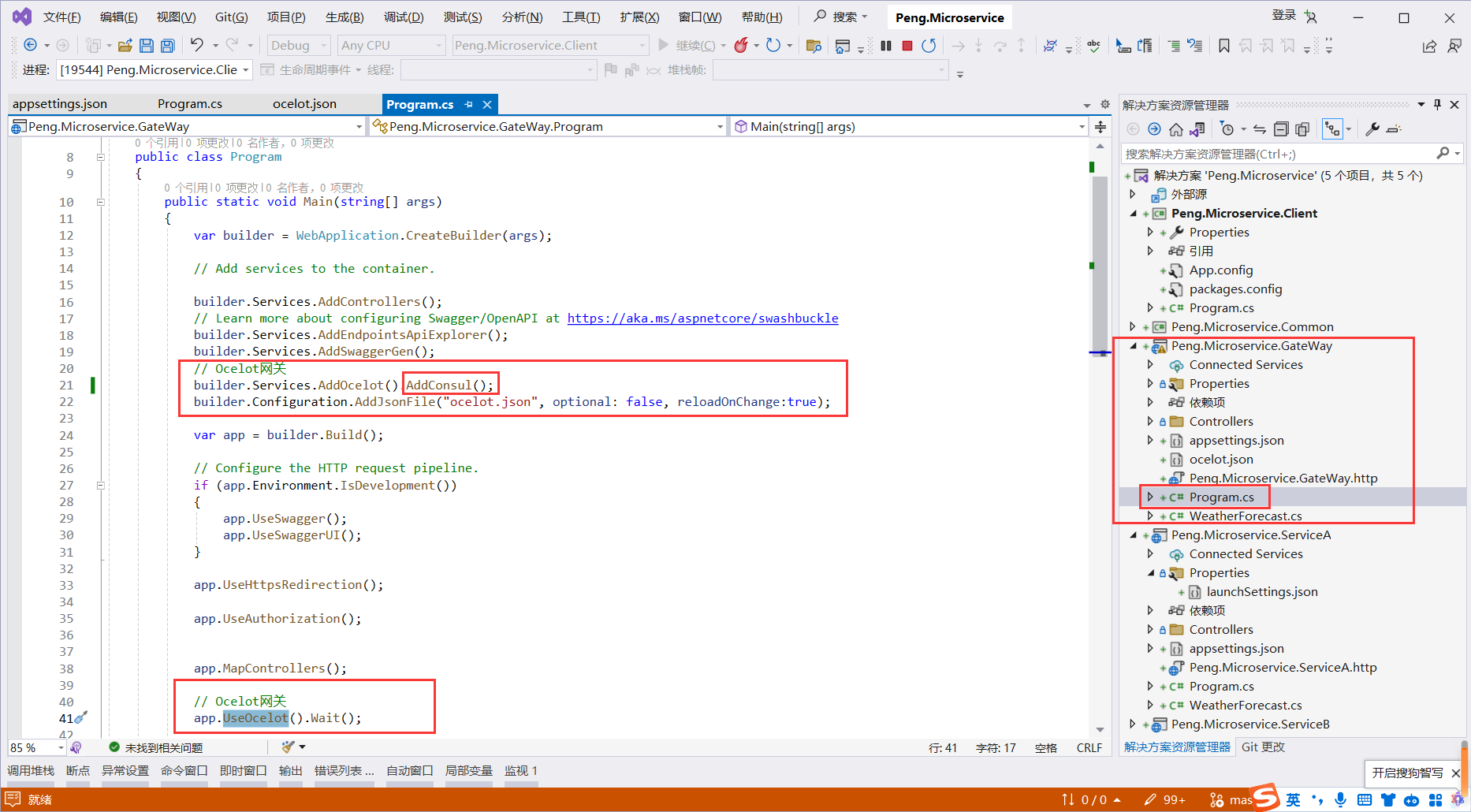This screenshot has height=812, width=1471.
Task: Change the 85 % zoom level dropdown
Action: click(x=37, y=747)
